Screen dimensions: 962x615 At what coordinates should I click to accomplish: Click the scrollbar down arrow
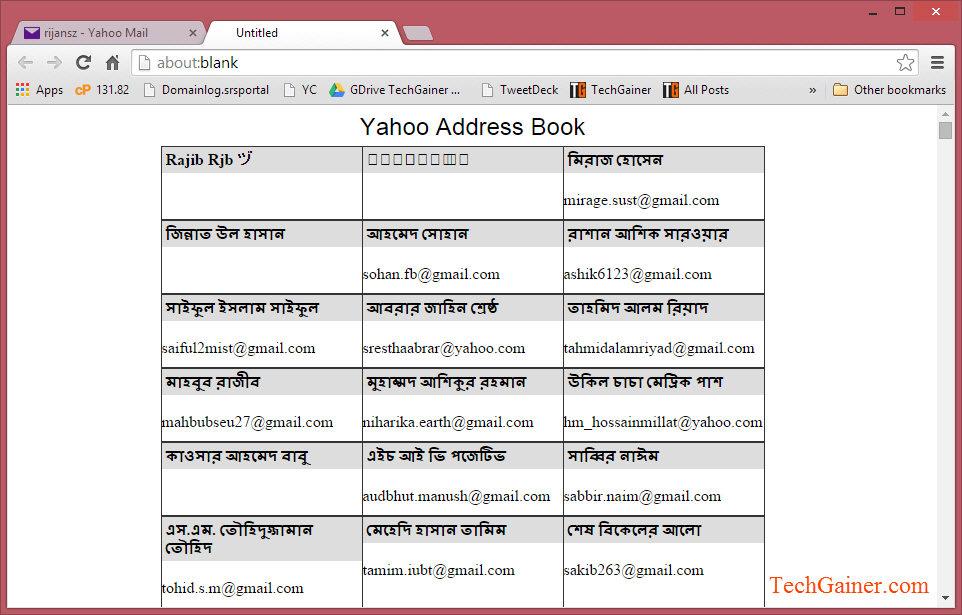pos(946,600)
